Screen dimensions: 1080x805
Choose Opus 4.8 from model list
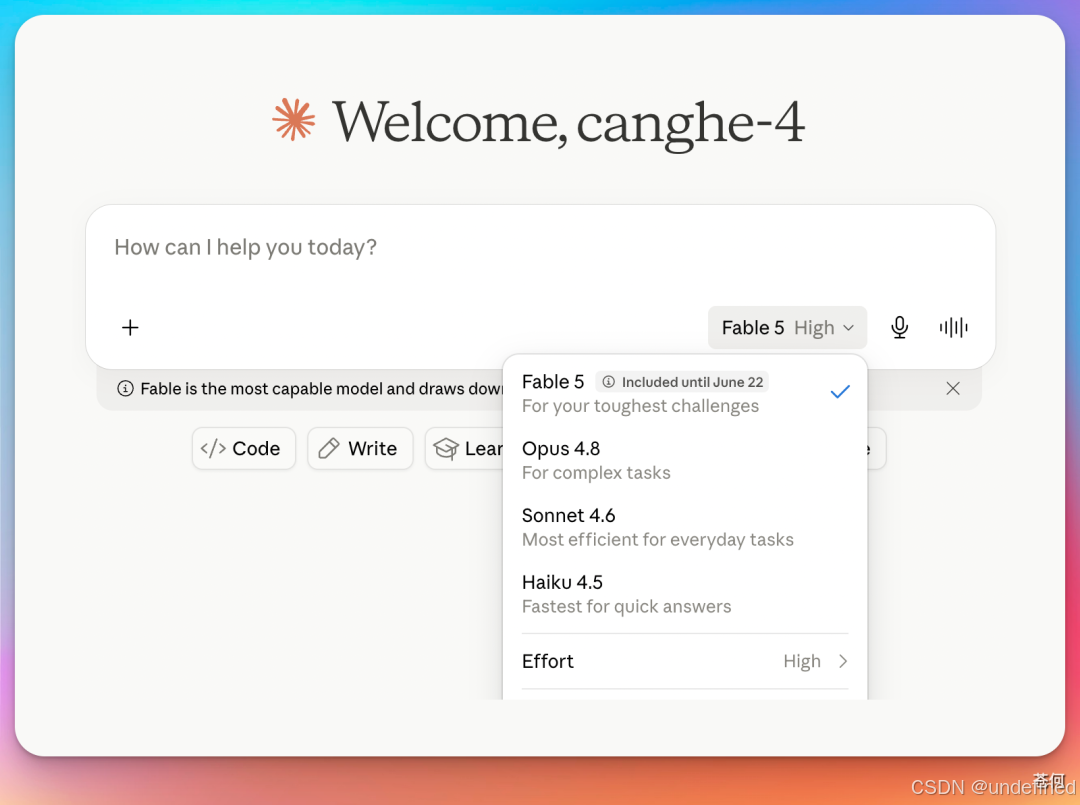pos(685,460)
